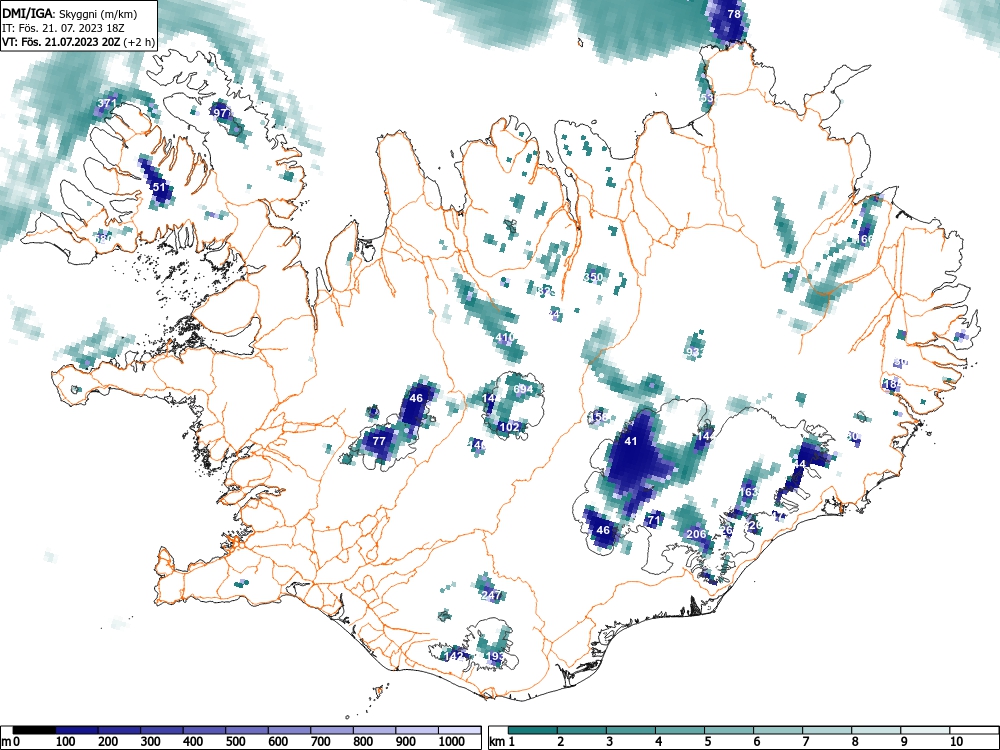The width and height of the screenshot is (1000, 750).
Task: Click the '71' visibility value on the map
Action: pyautogui.click(x=654, y=520)
